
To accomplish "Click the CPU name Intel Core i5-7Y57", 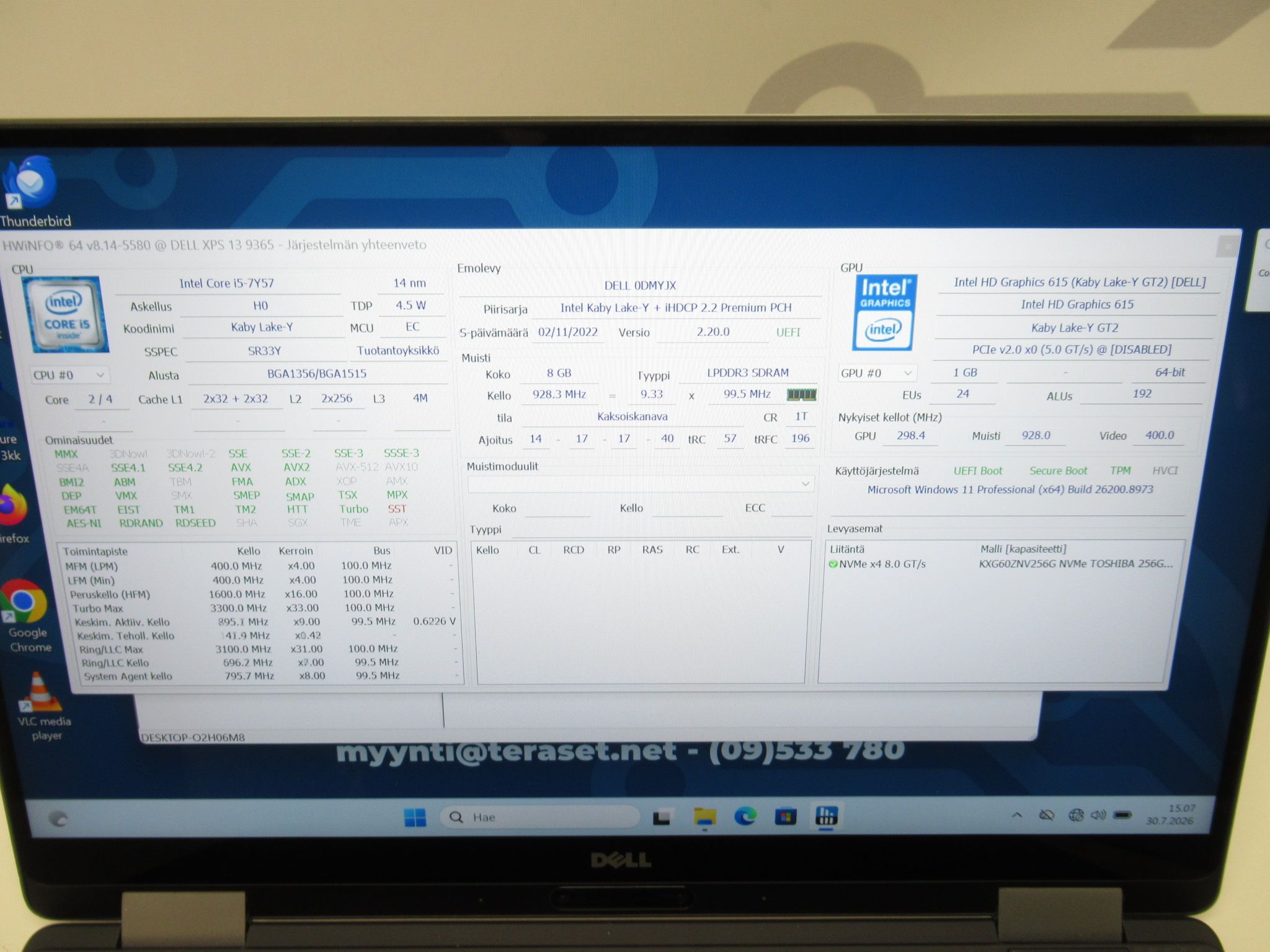I will 227,283.
